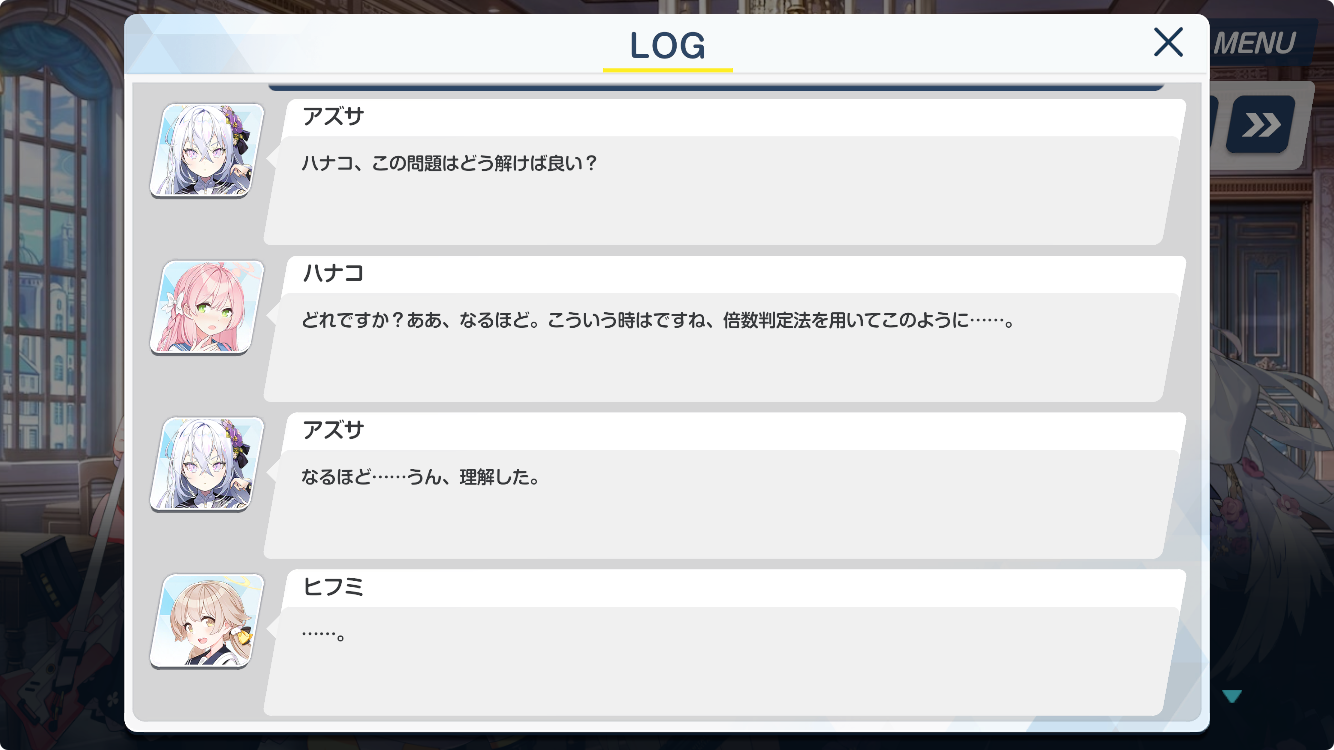Click the ヒフミ name label
Image resolution: width=1334 pixels, height=750 pixels.
[x=333, y=588]
